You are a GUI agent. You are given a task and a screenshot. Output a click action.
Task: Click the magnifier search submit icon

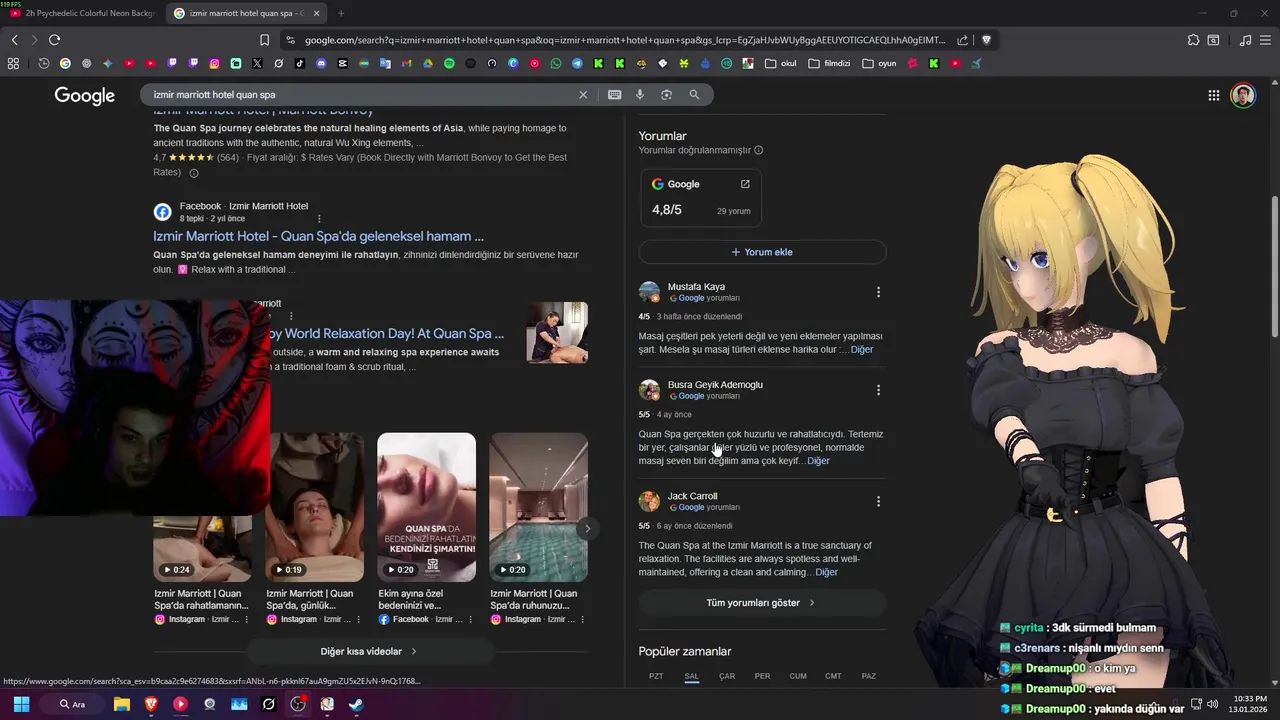click(694, 95)
